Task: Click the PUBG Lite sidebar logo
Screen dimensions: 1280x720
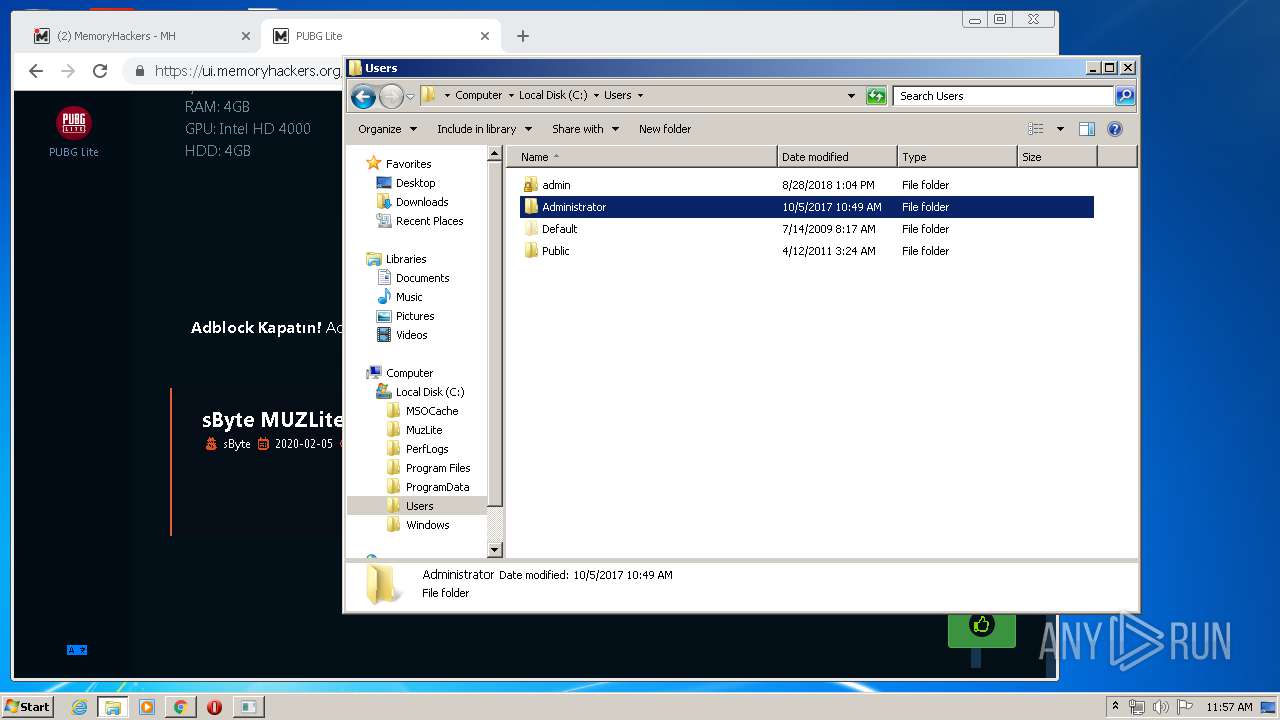Action: pyautogui.click(x=74, y=123)
